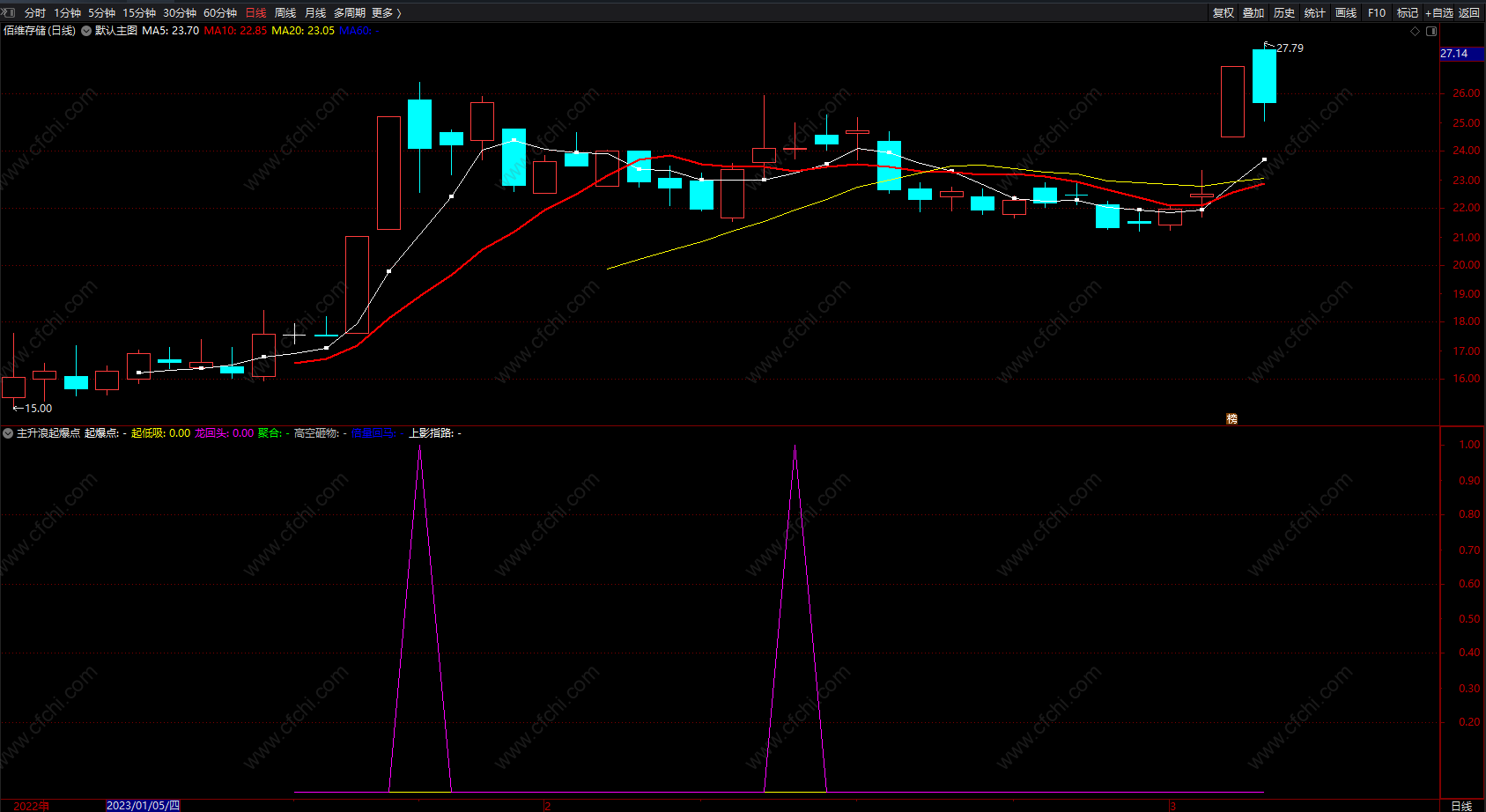
Task: Collapse the side panel with top-left toggle icon
Action: pyautogui.click(x=10, y=12)
